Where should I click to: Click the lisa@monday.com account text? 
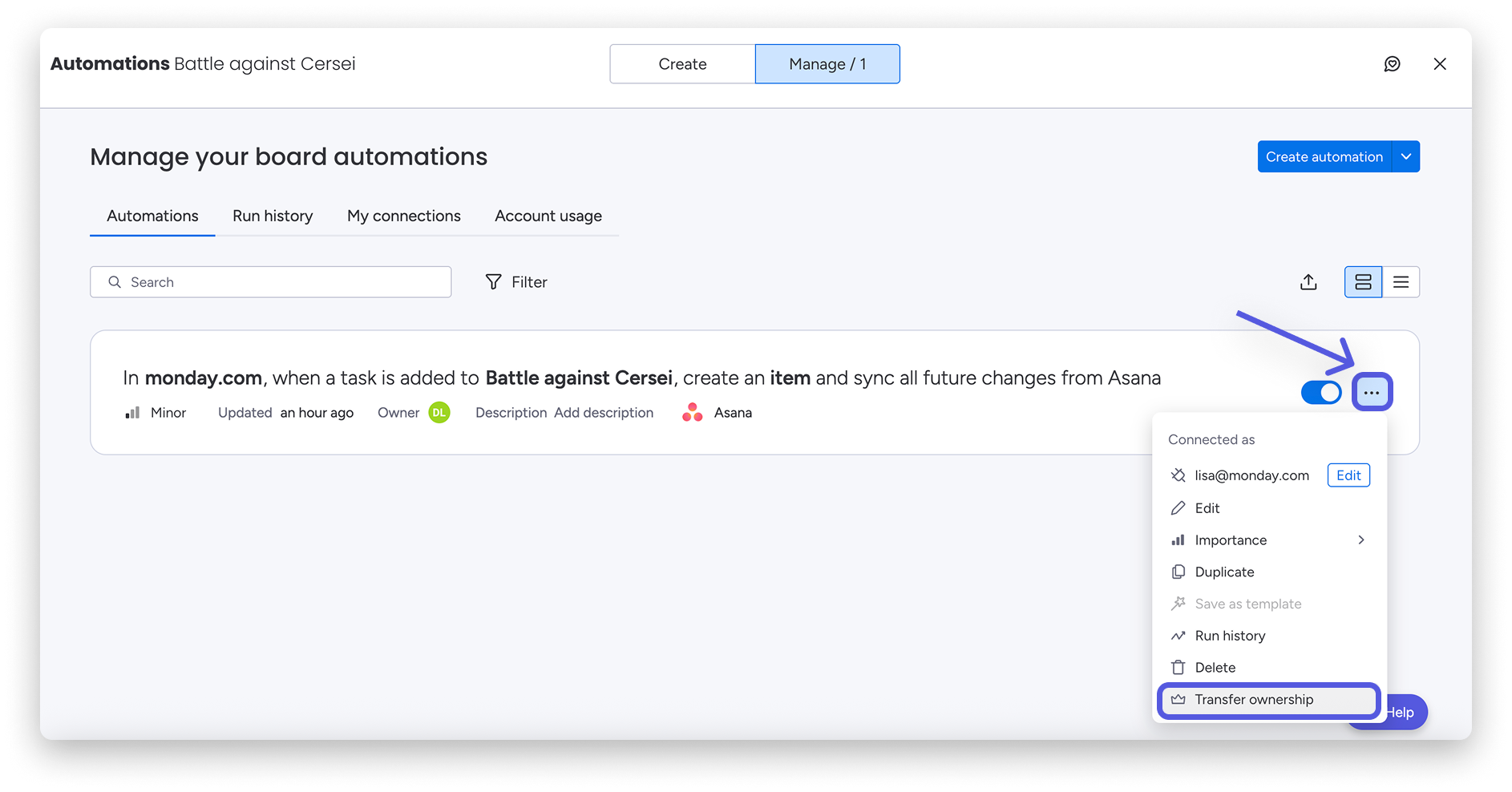(x=1251, y=475)
